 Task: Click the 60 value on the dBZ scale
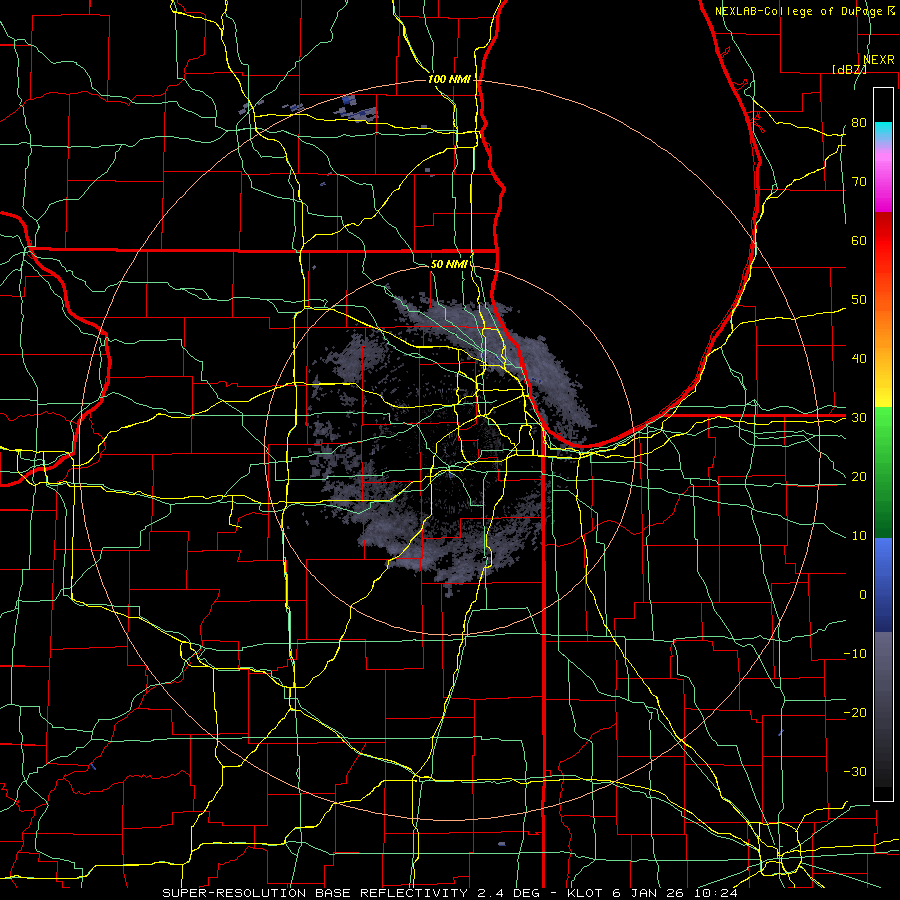pyautogui.click(x=859, y=240)
